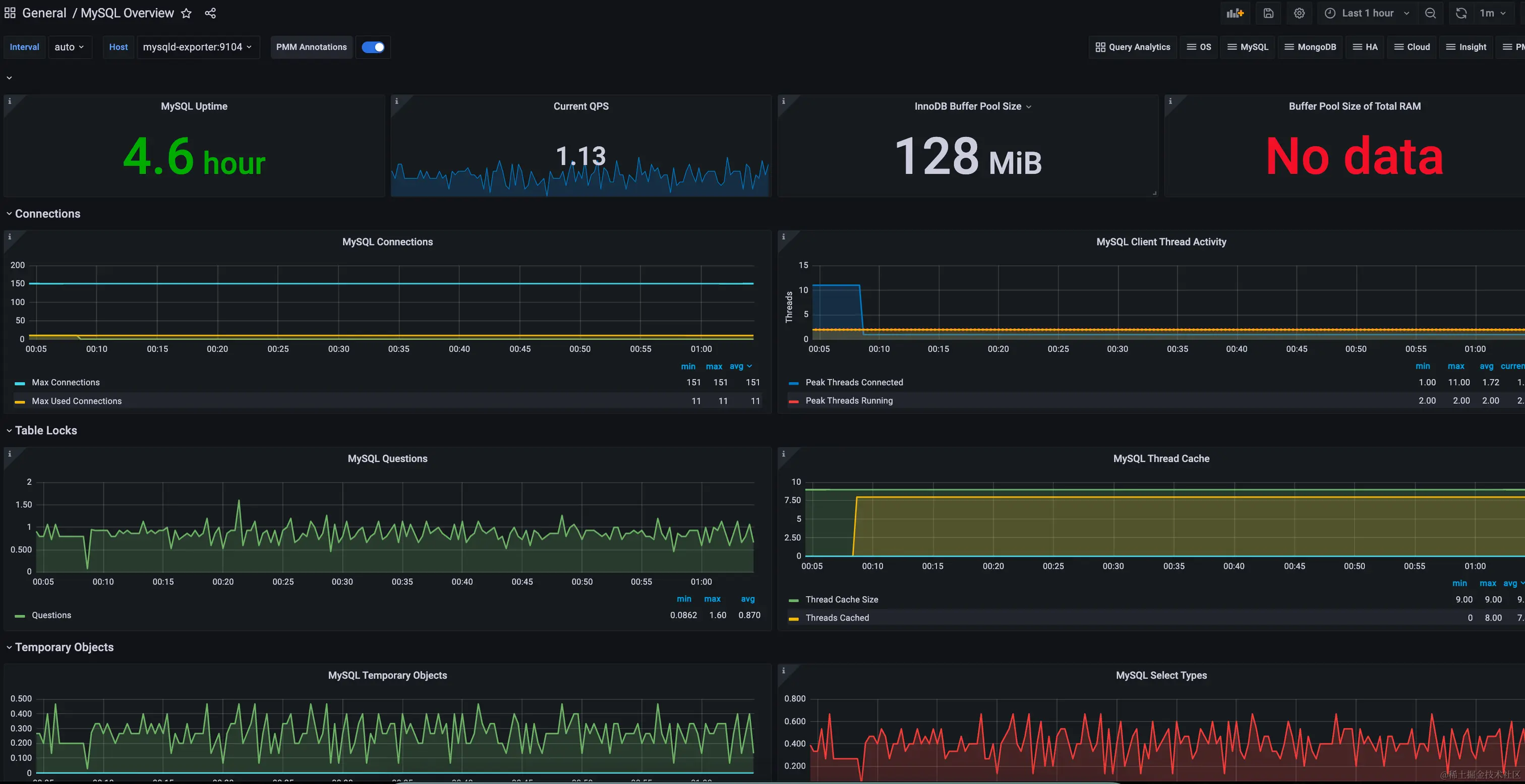Click the Save dashboard icon
Screen dimensions: 1525x784
(x=1268, y=13)
